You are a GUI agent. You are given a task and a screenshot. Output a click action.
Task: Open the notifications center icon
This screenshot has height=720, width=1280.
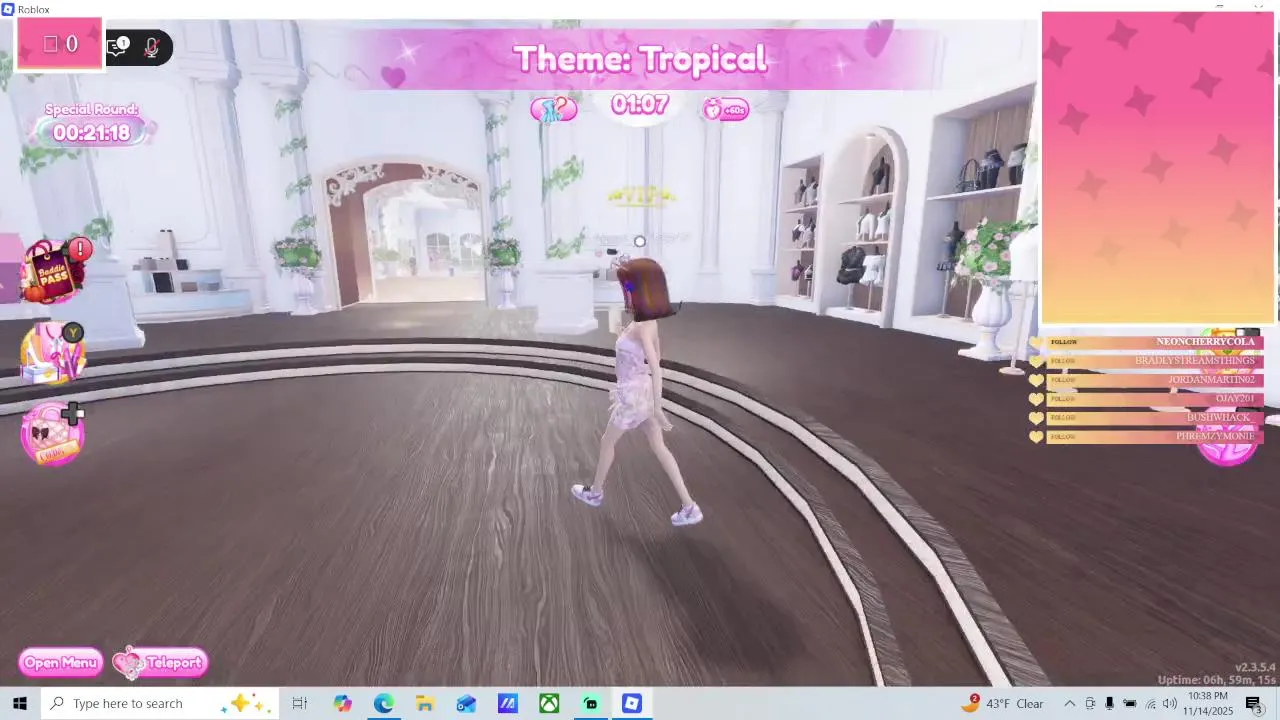(x=1255, y=704)
